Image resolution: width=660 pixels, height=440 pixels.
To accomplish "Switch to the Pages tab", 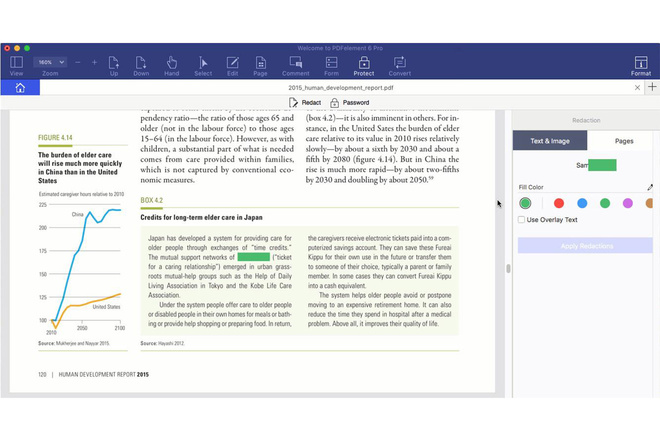I will point(624,141).
